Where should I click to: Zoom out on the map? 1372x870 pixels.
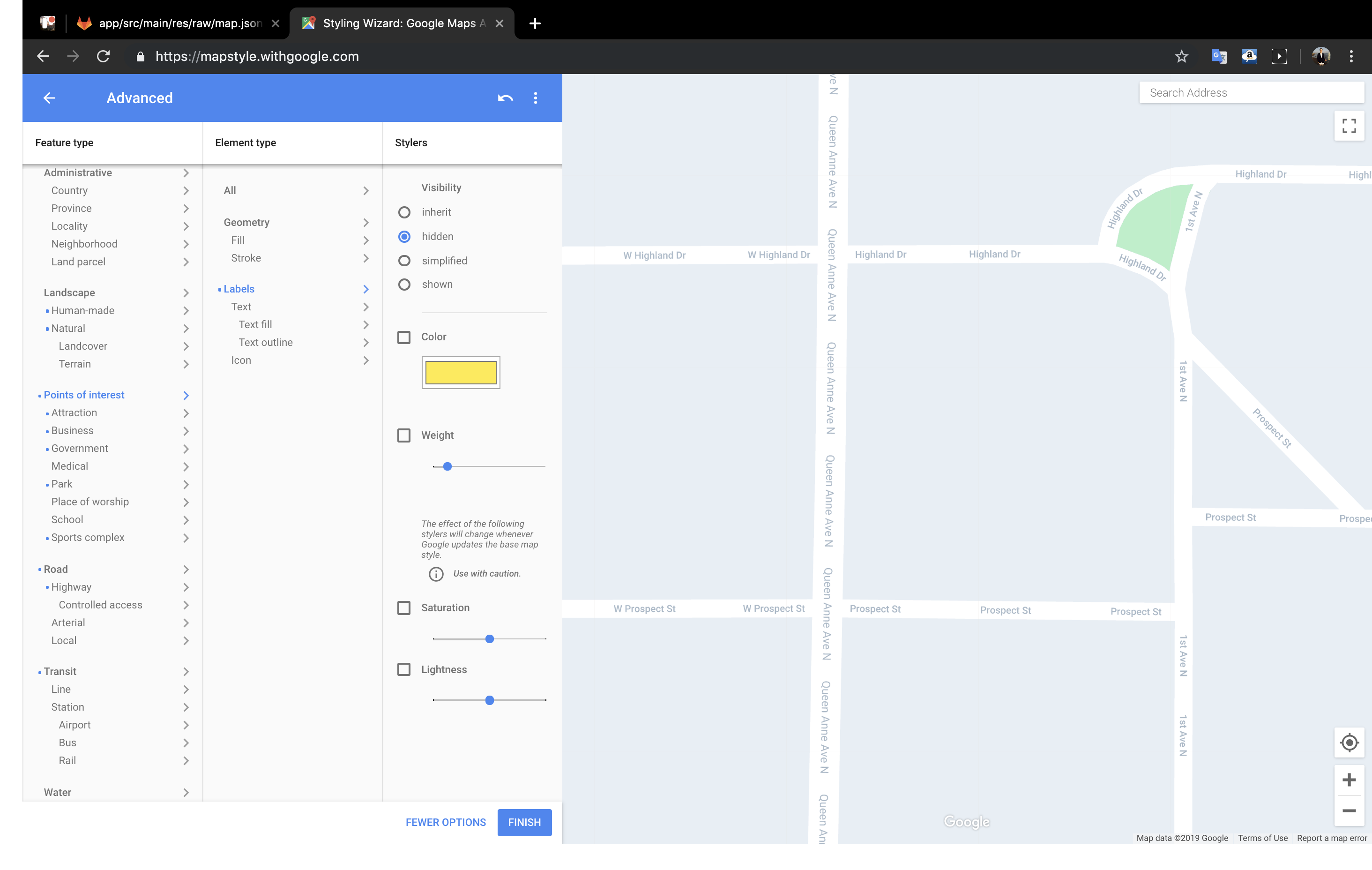[x=1349, y=810]
